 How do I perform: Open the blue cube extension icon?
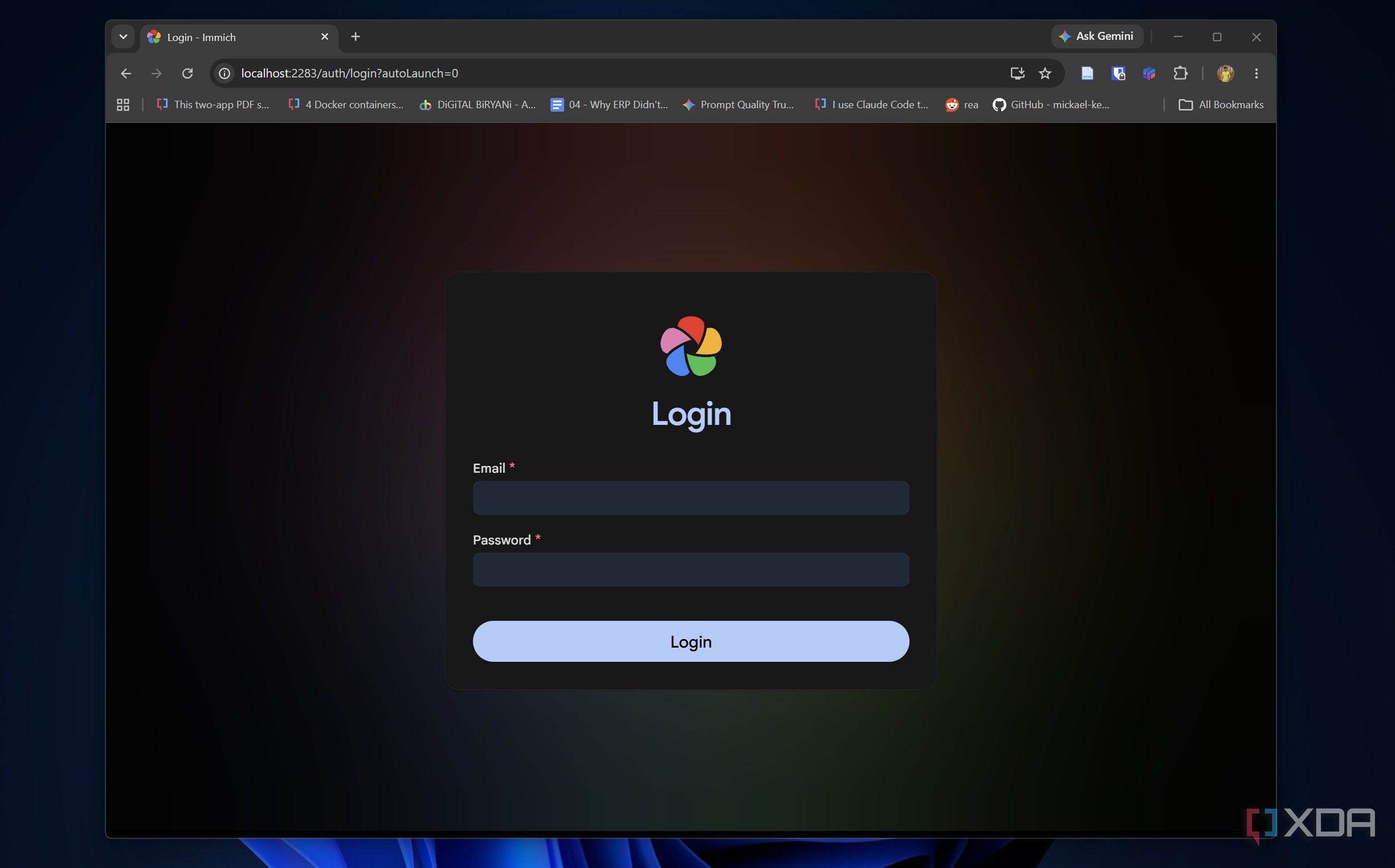click(1149, 73)
